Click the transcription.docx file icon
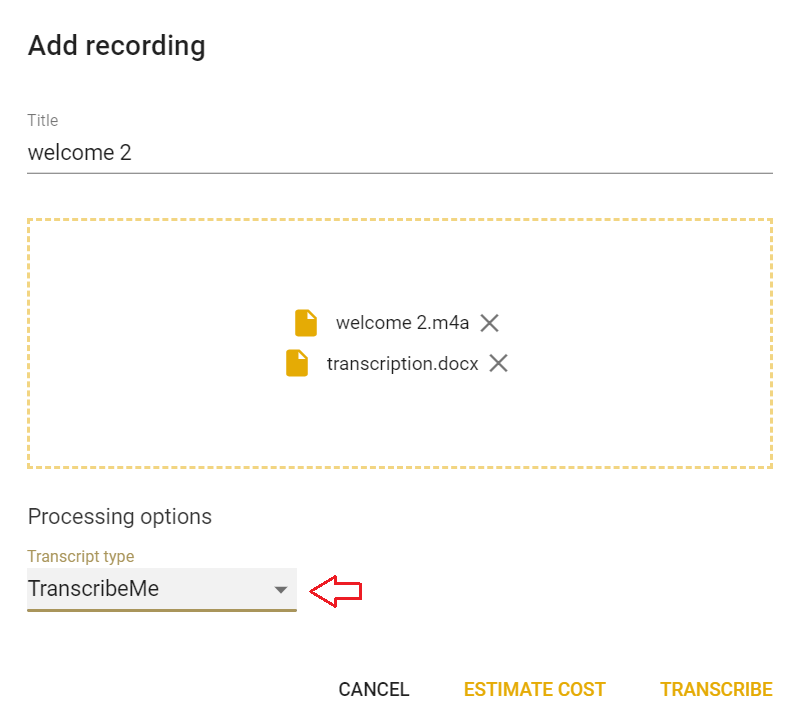The image size is (803, 722). click(297, 363)
